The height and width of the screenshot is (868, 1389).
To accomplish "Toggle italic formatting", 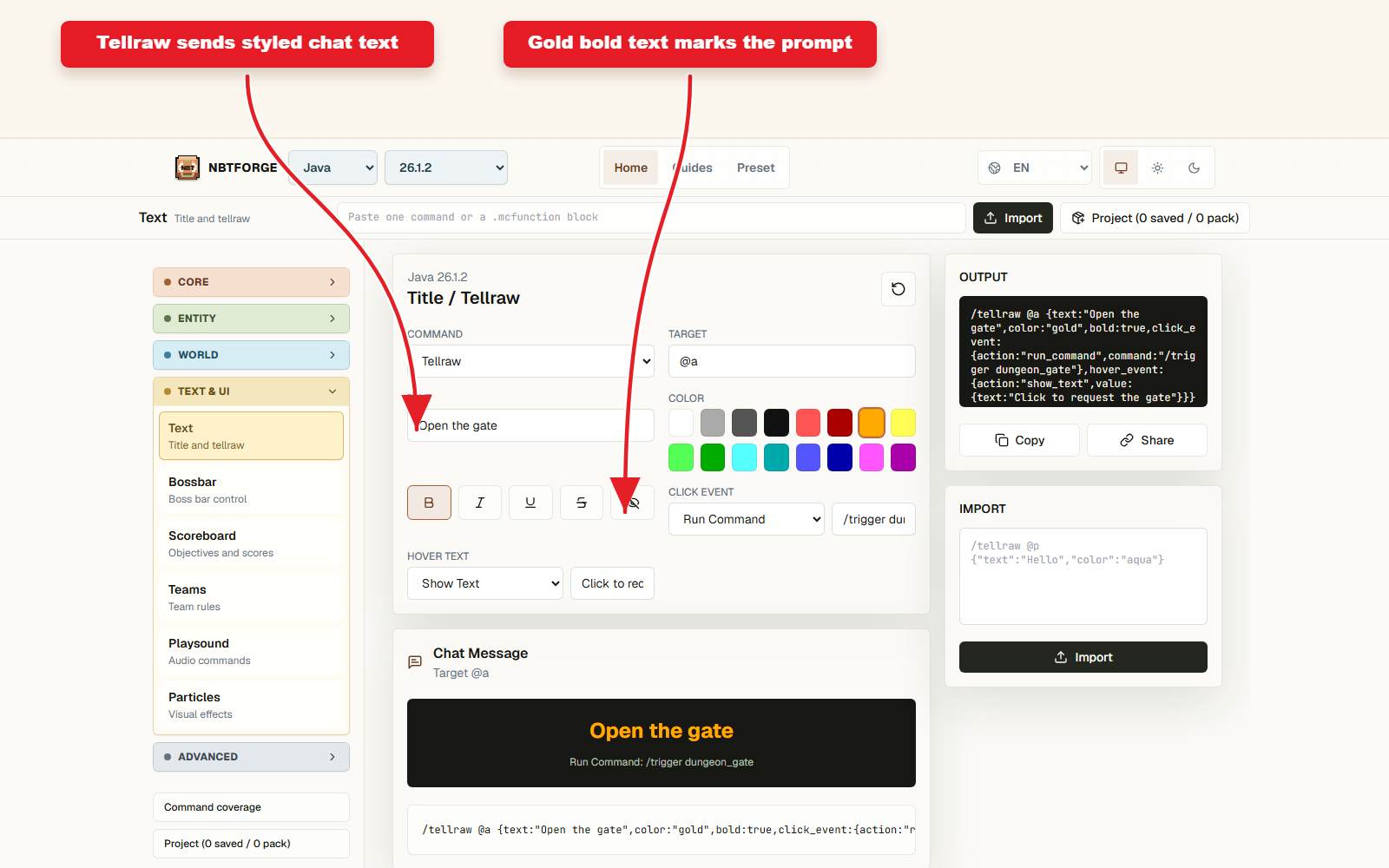I will click(x=480, y=503).
